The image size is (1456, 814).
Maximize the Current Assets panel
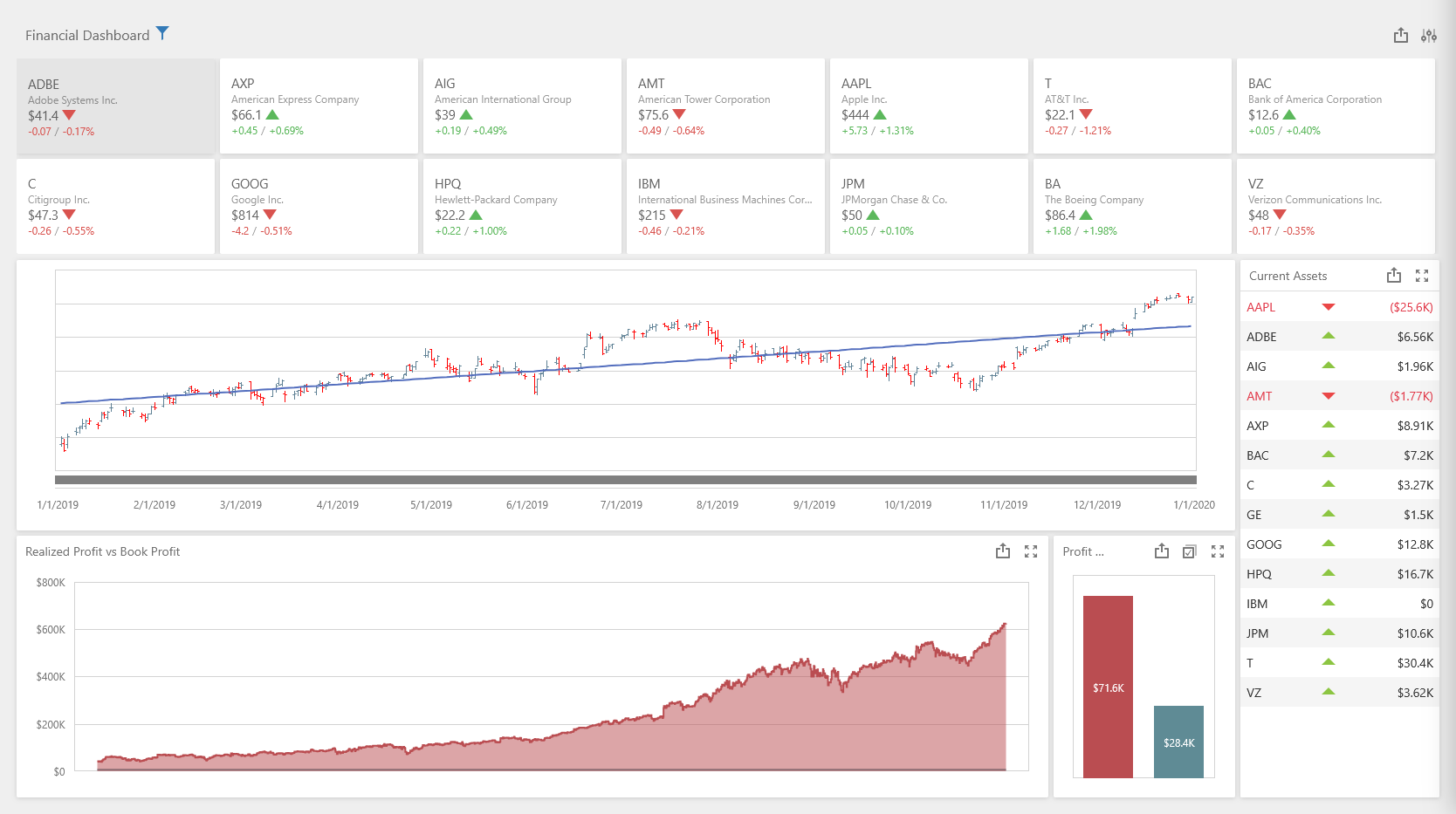1421,276
